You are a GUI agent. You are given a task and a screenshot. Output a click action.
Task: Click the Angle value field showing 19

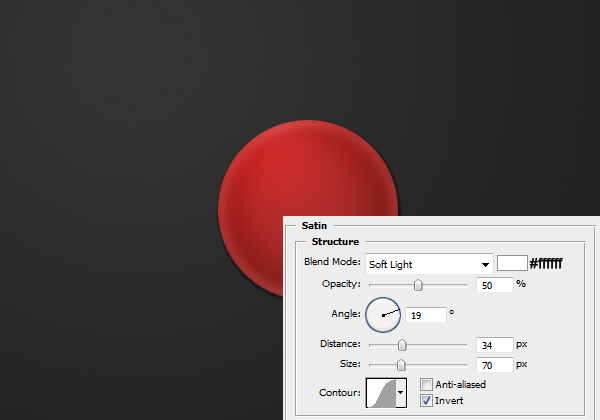point(426,315)
